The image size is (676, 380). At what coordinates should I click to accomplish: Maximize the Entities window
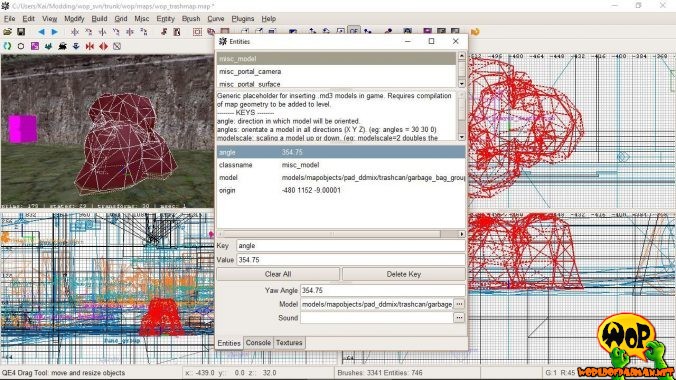(x=431, y=41)
